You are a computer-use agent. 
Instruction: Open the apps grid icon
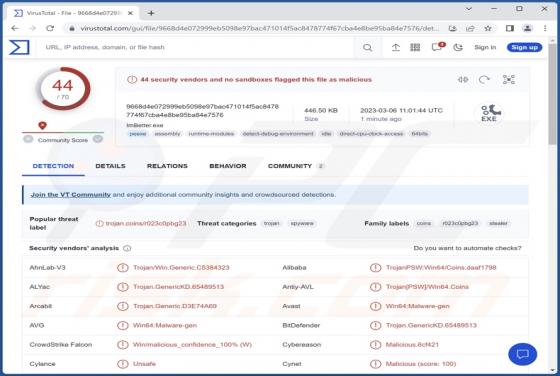tap(415, 47)
